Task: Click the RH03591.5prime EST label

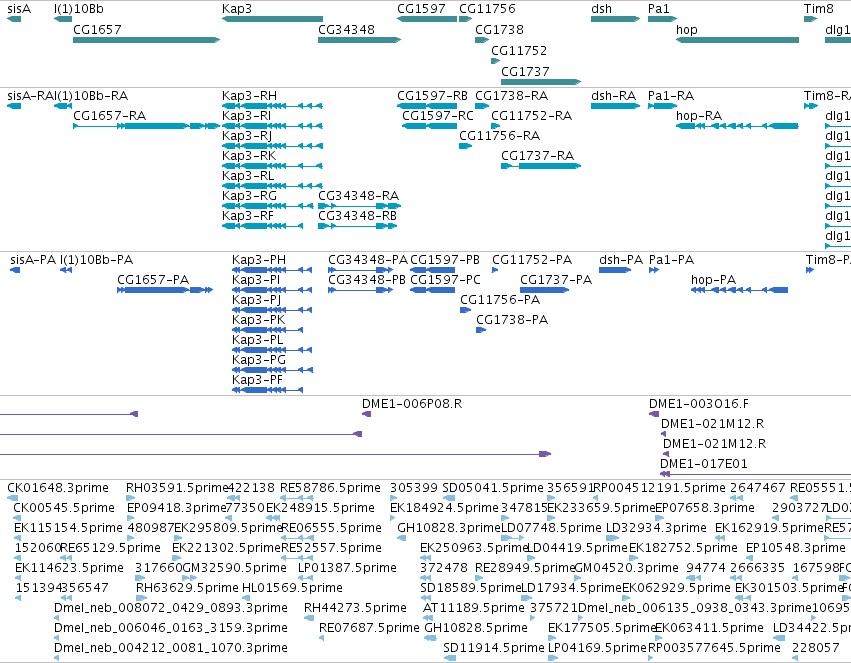Action: (x=176, y=488)
